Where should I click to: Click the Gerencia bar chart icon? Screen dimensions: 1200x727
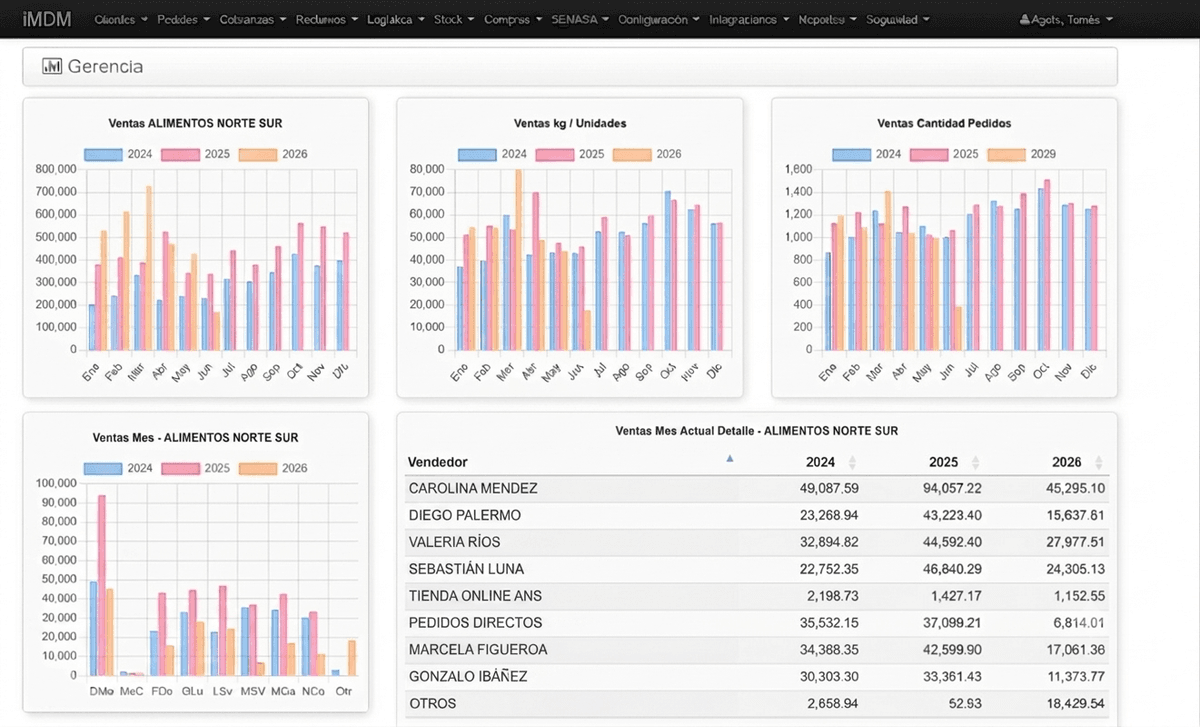pyautogui.click(x=52, y=66)
